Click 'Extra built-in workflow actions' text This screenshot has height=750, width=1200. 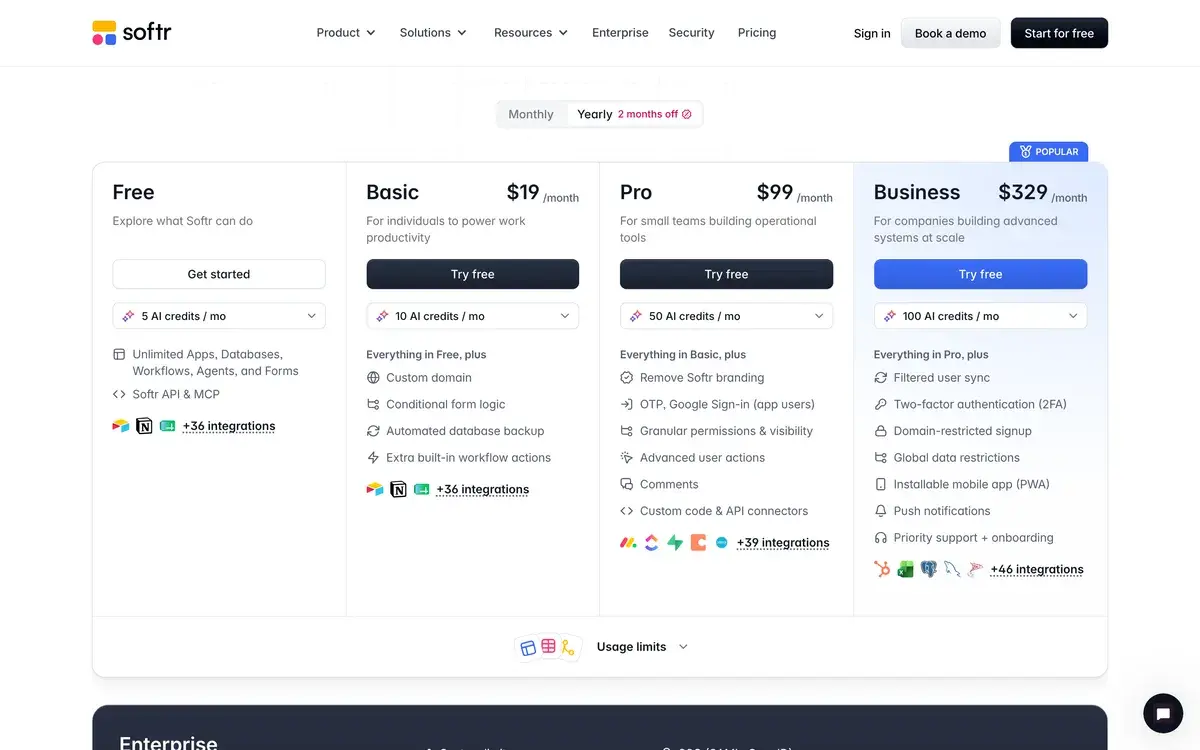468,458
